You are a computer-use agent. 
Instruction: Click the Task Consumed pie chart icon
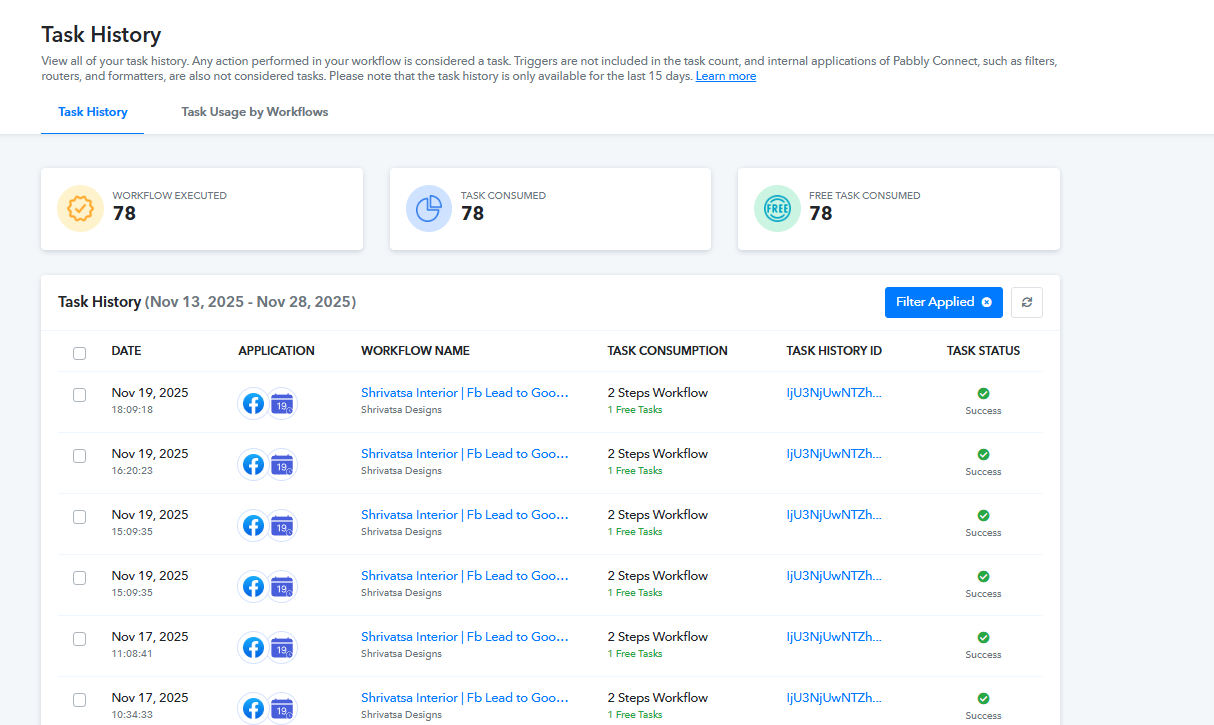429,209
